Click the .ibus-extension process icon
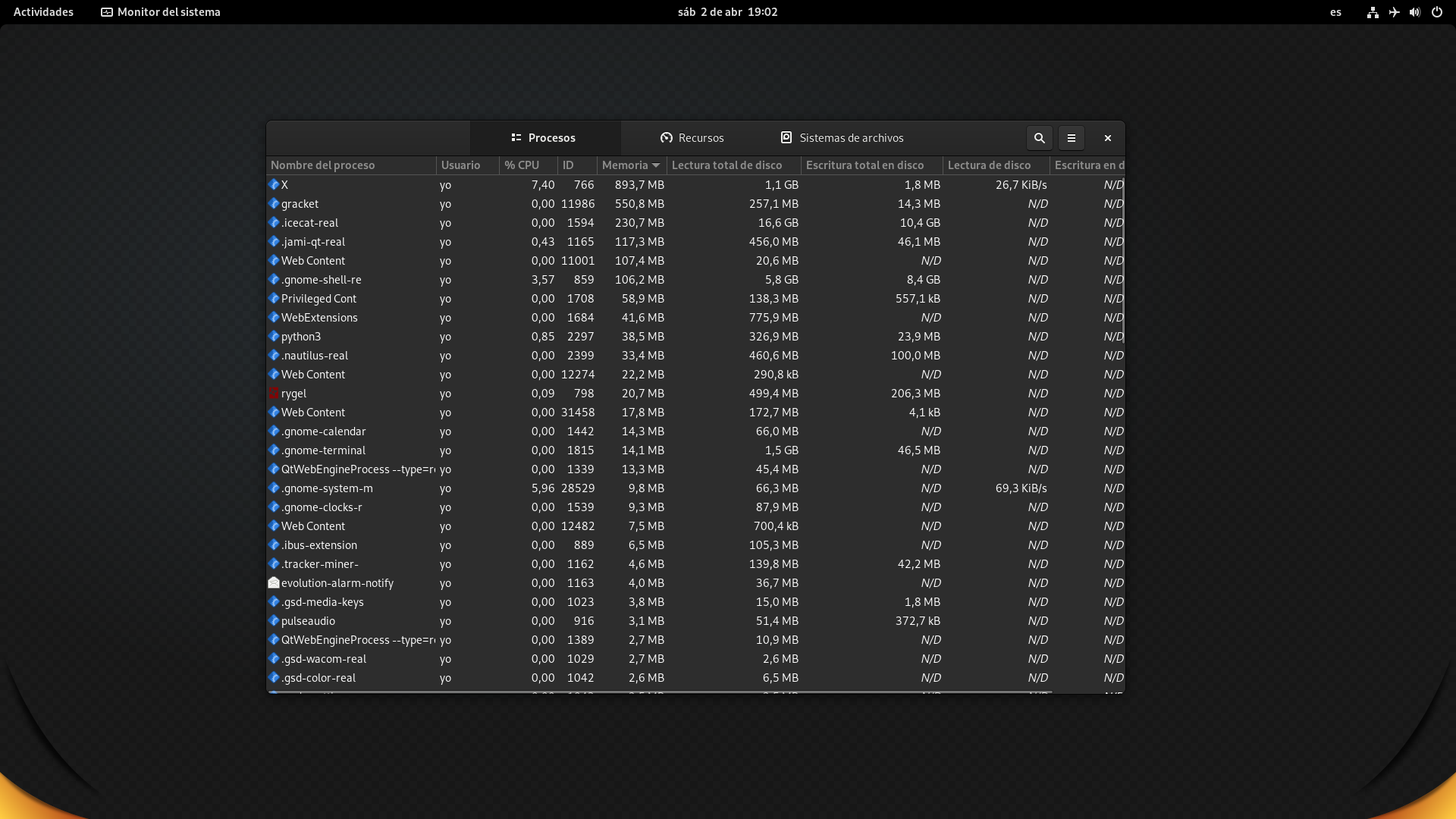This screenshot has height=819, width=1456. coord(274,544)
